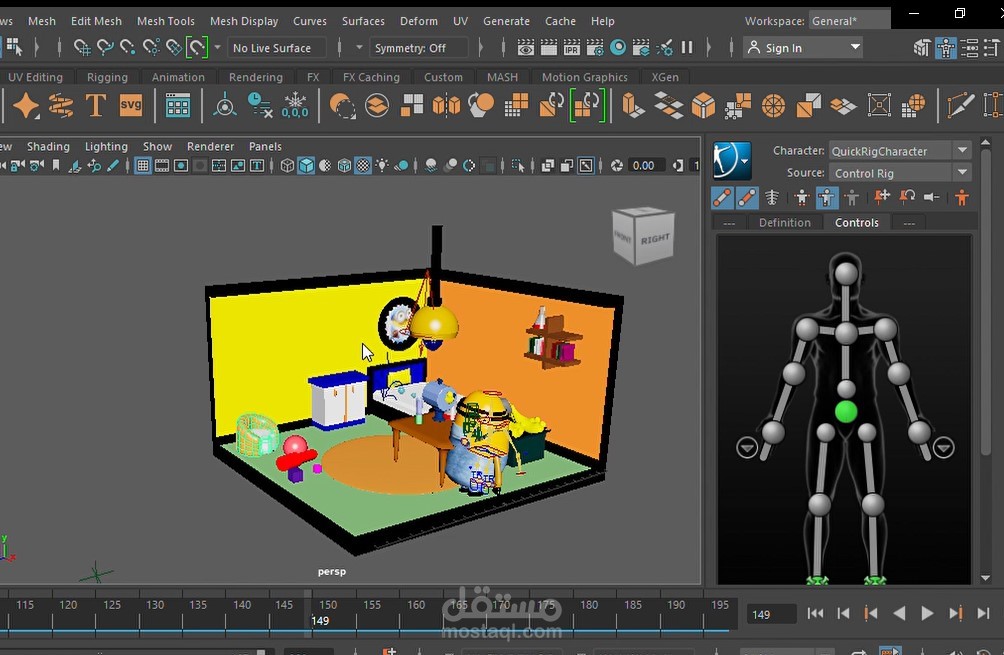Open the Symmetry: Off dropdown
Screen dimensions: 1004x655
point(419,48)
